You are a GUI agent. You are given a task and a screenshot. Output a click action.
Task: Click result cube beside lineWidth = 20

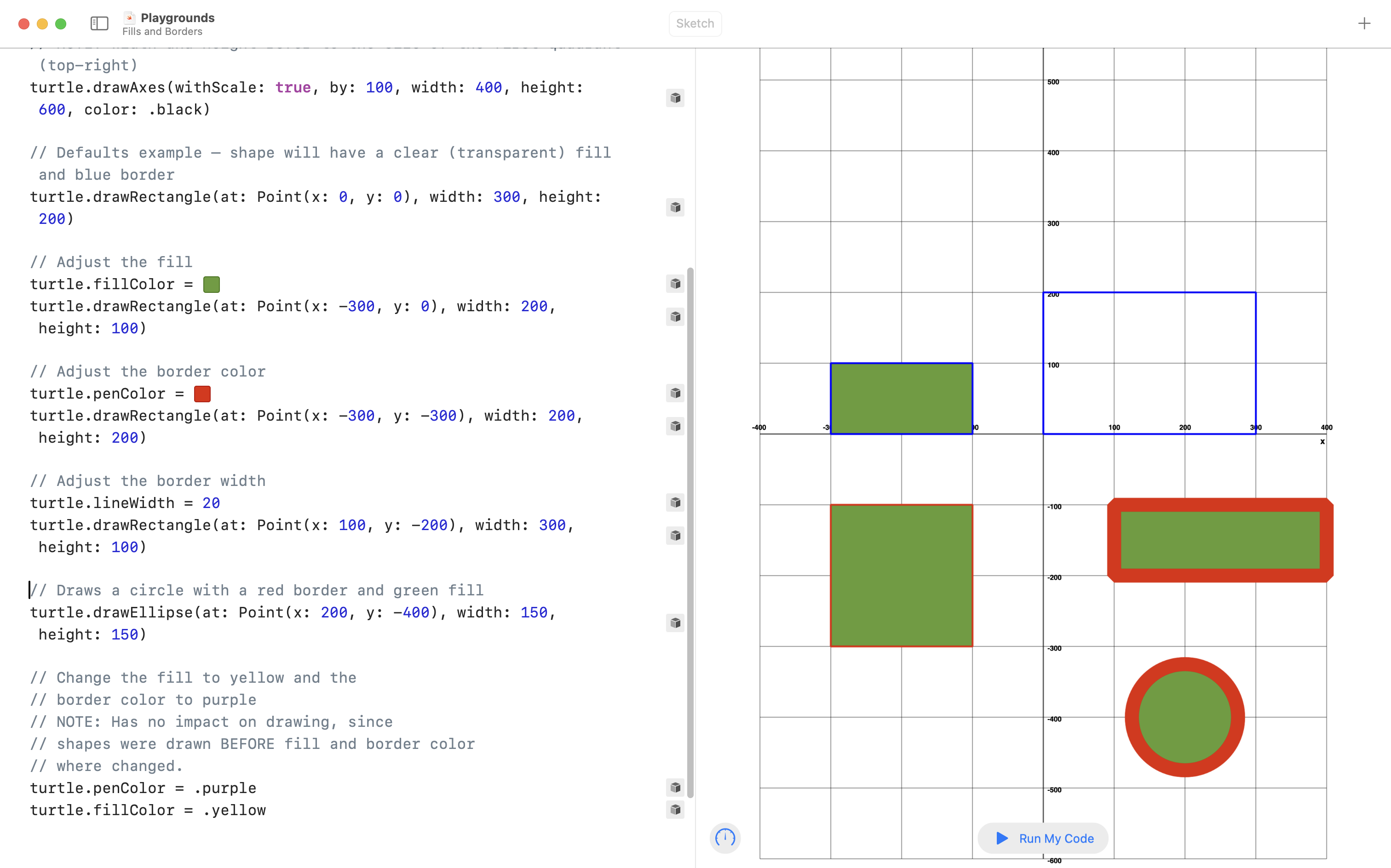(x=675, y=503)
